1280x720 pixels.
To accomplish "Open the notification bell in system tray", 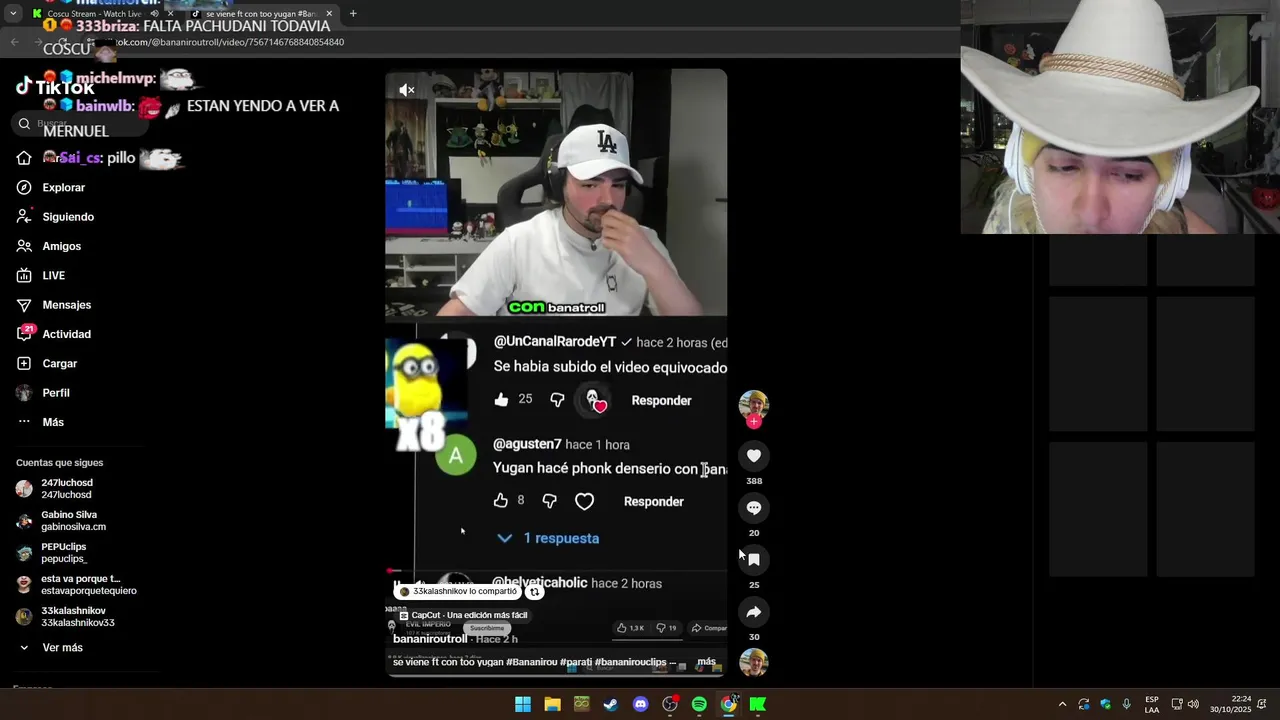I will (1262, 704).
